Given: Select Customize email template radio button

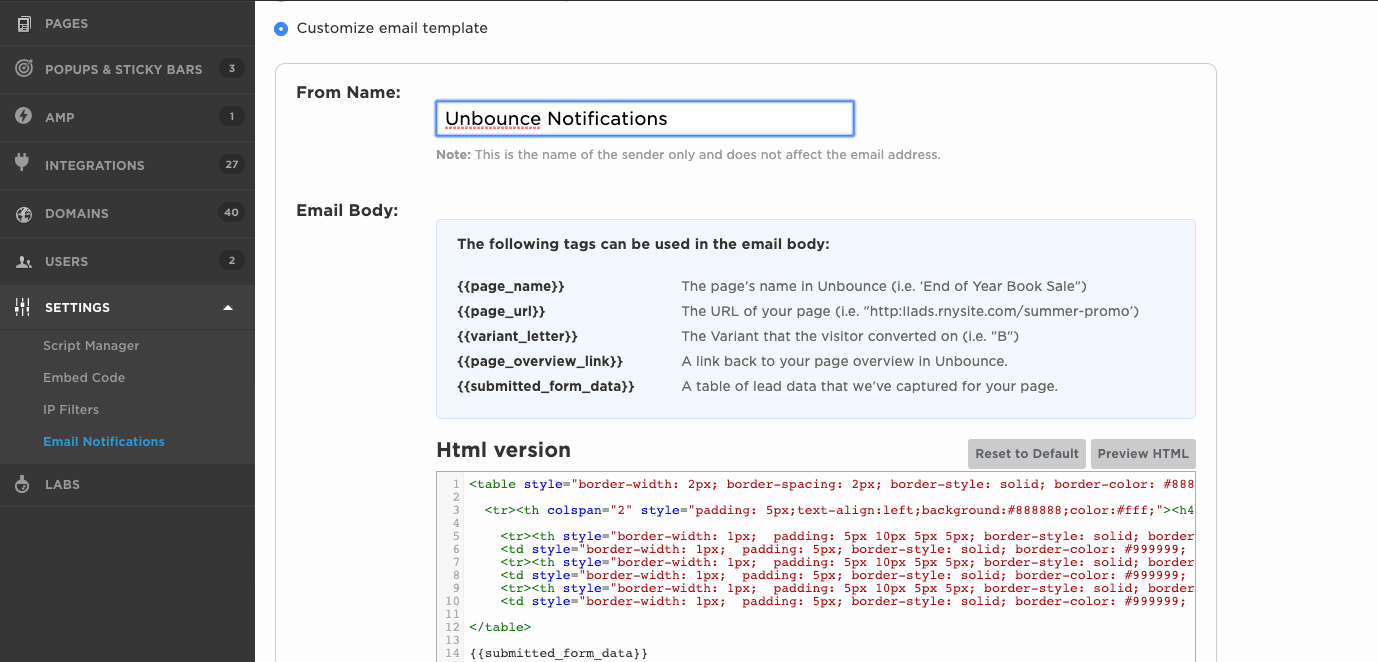Looking at the screenshot, I should tap(281, 28).
